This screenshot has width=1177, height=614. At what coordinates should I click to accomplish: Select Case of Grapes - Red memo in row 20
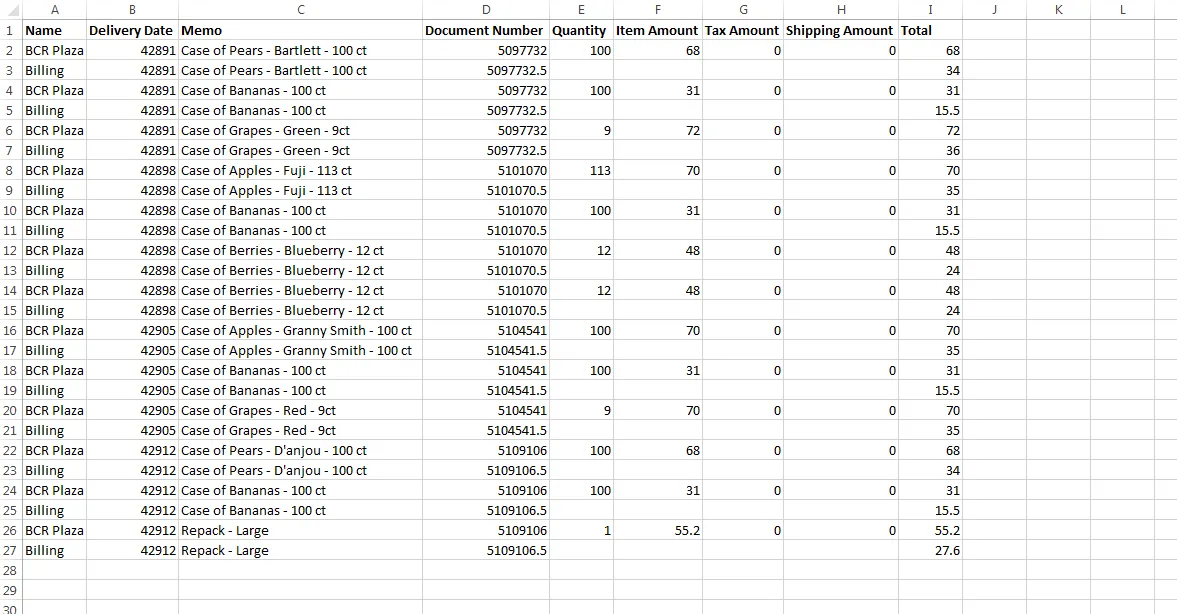click(x=300, y=411)
